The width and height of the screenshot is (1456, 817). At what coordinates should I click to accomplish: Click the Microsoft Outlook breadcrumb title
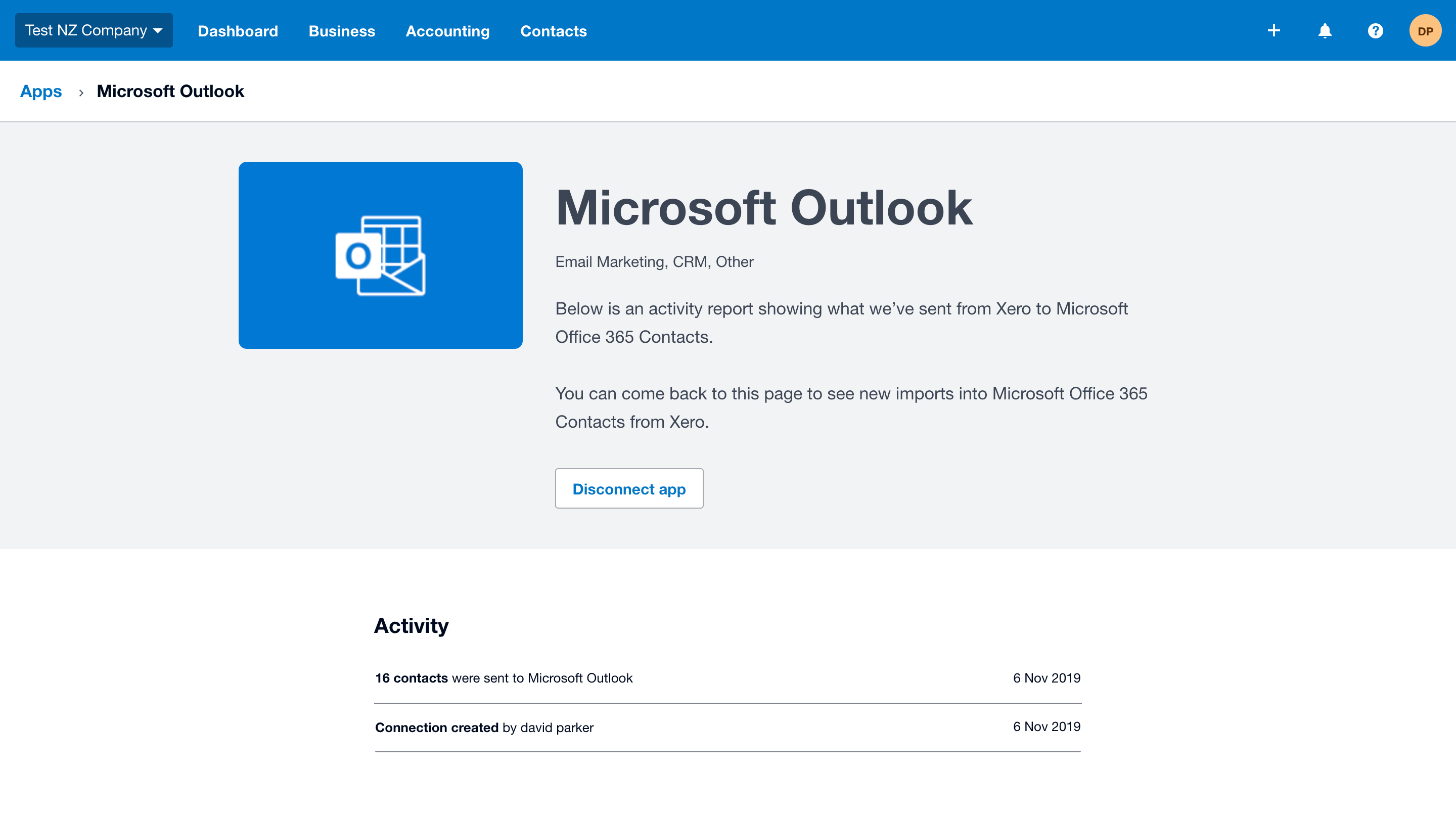170,92
